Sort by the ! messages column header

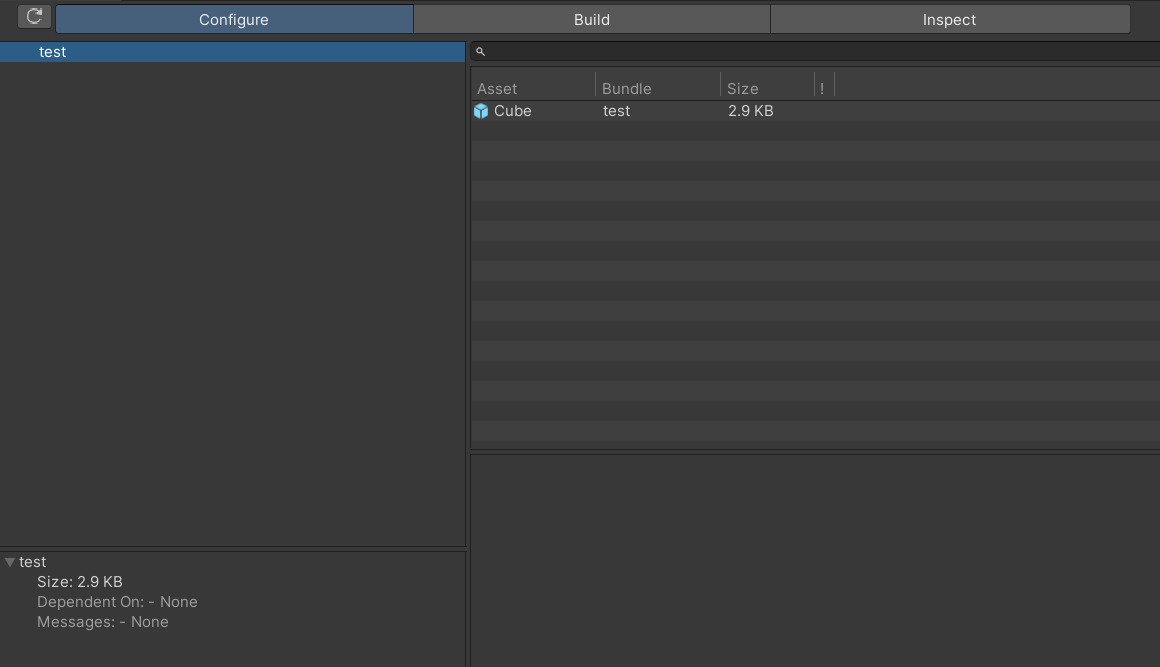(x=823, y=89)
